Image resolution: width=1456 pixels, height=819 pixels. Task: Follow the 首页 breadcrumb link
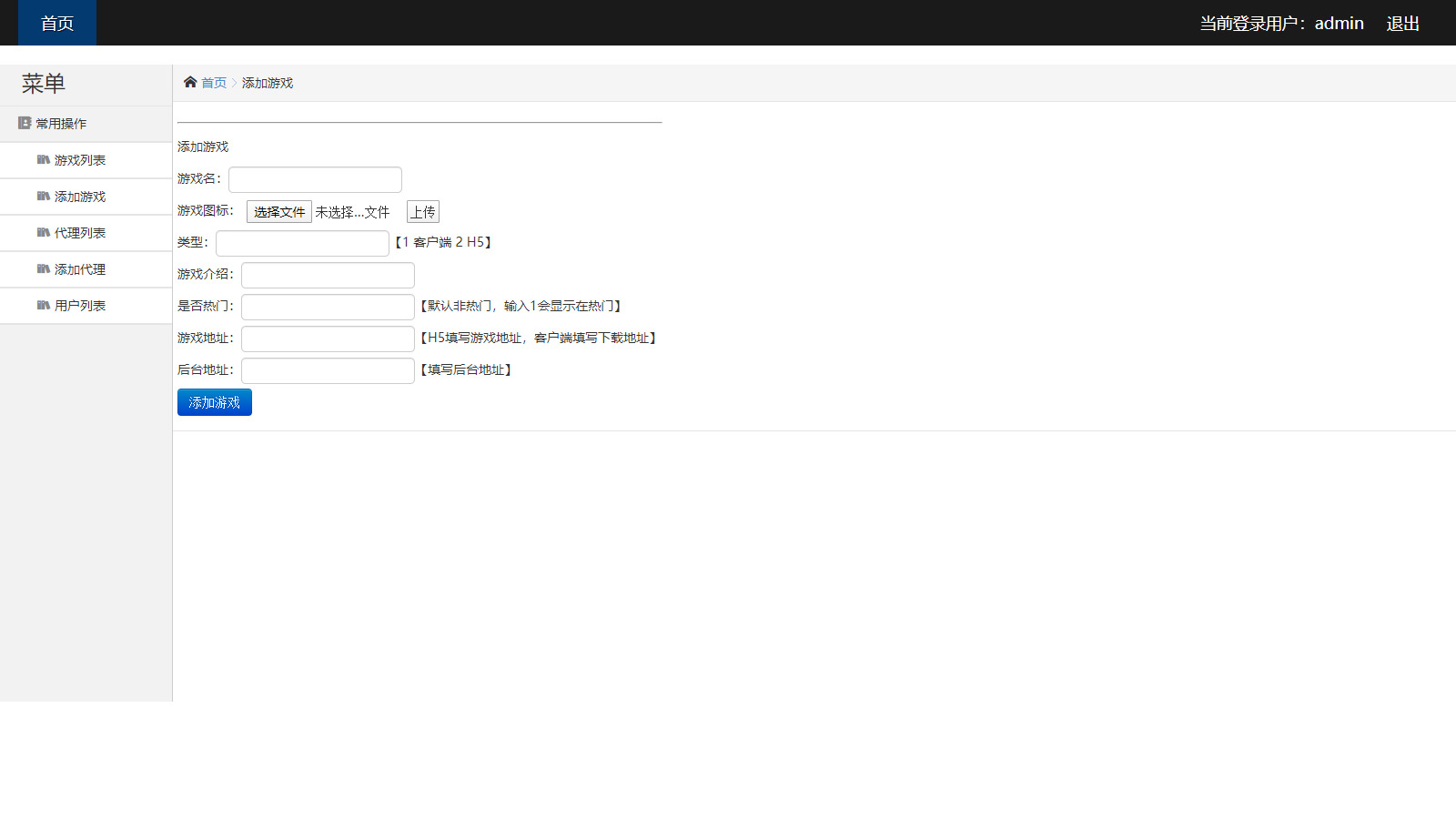click(x=214, y=82)
